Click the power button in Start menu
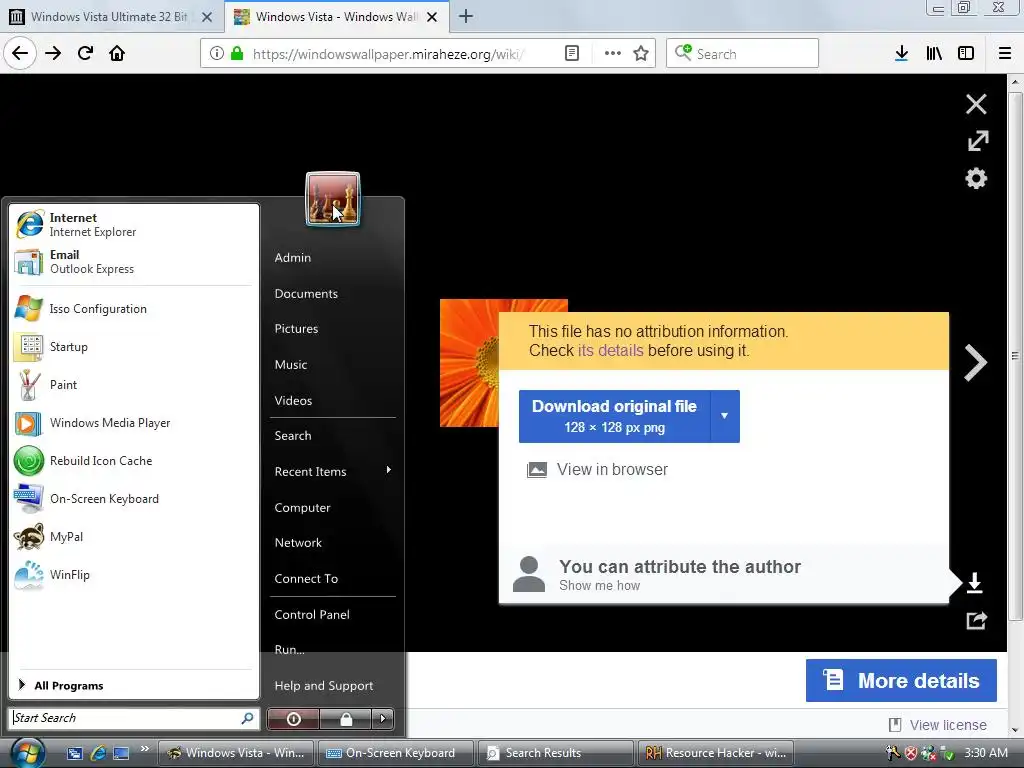1024x768 pixels. pos(293,719)
